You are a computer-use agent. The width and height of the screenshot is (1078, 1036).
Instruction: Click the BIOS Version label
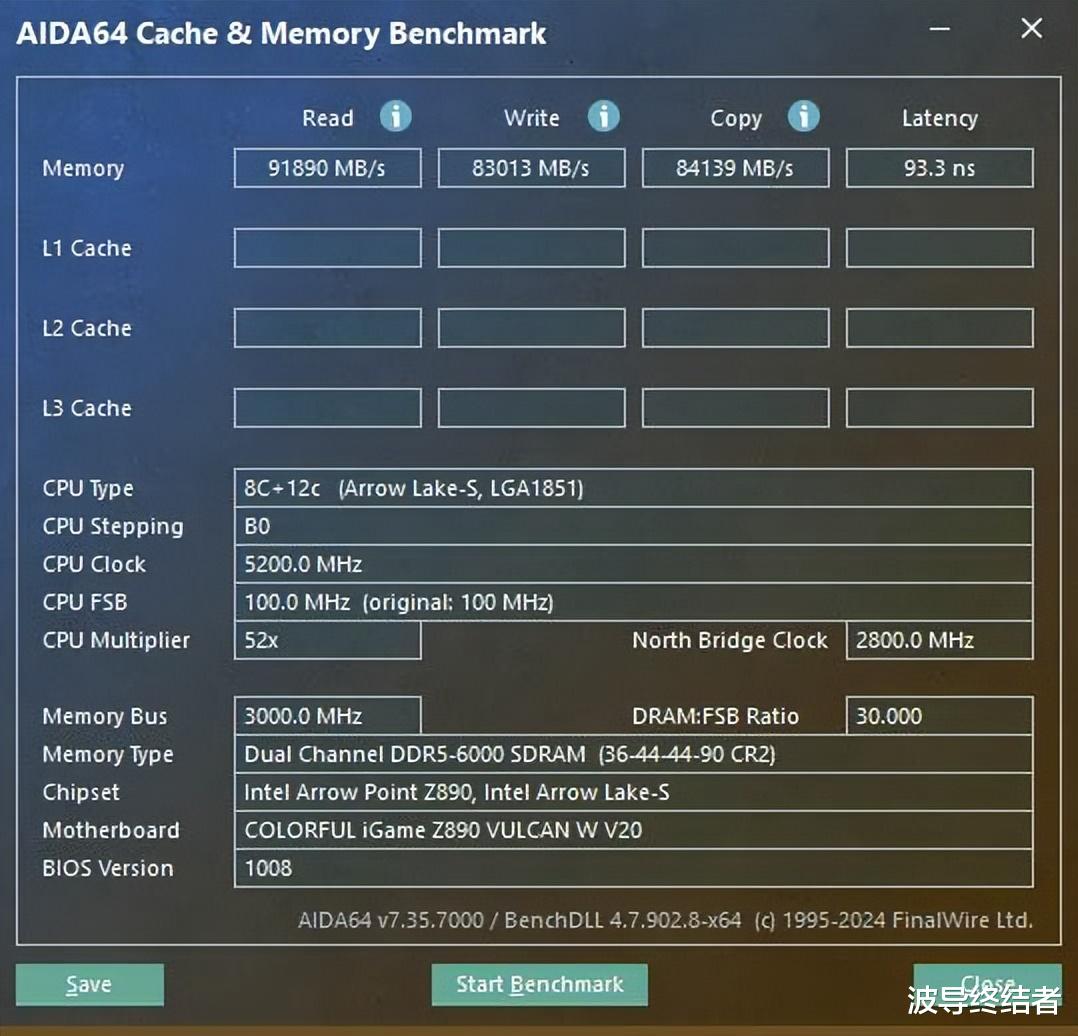107,868
